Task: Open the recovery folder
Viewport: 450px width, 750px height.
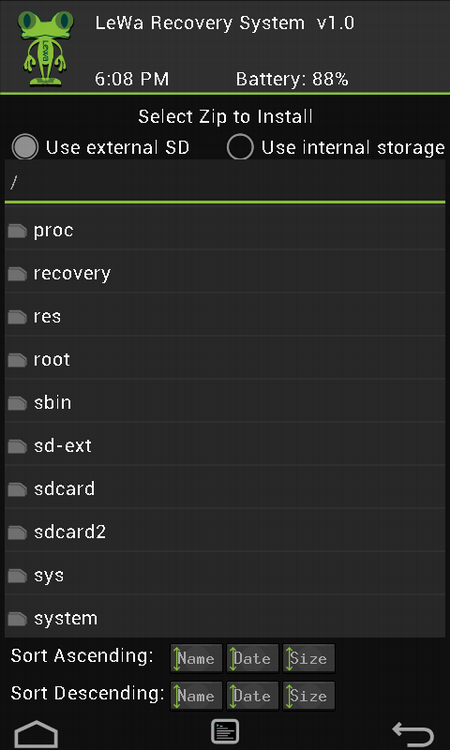Action: (225, 274)
